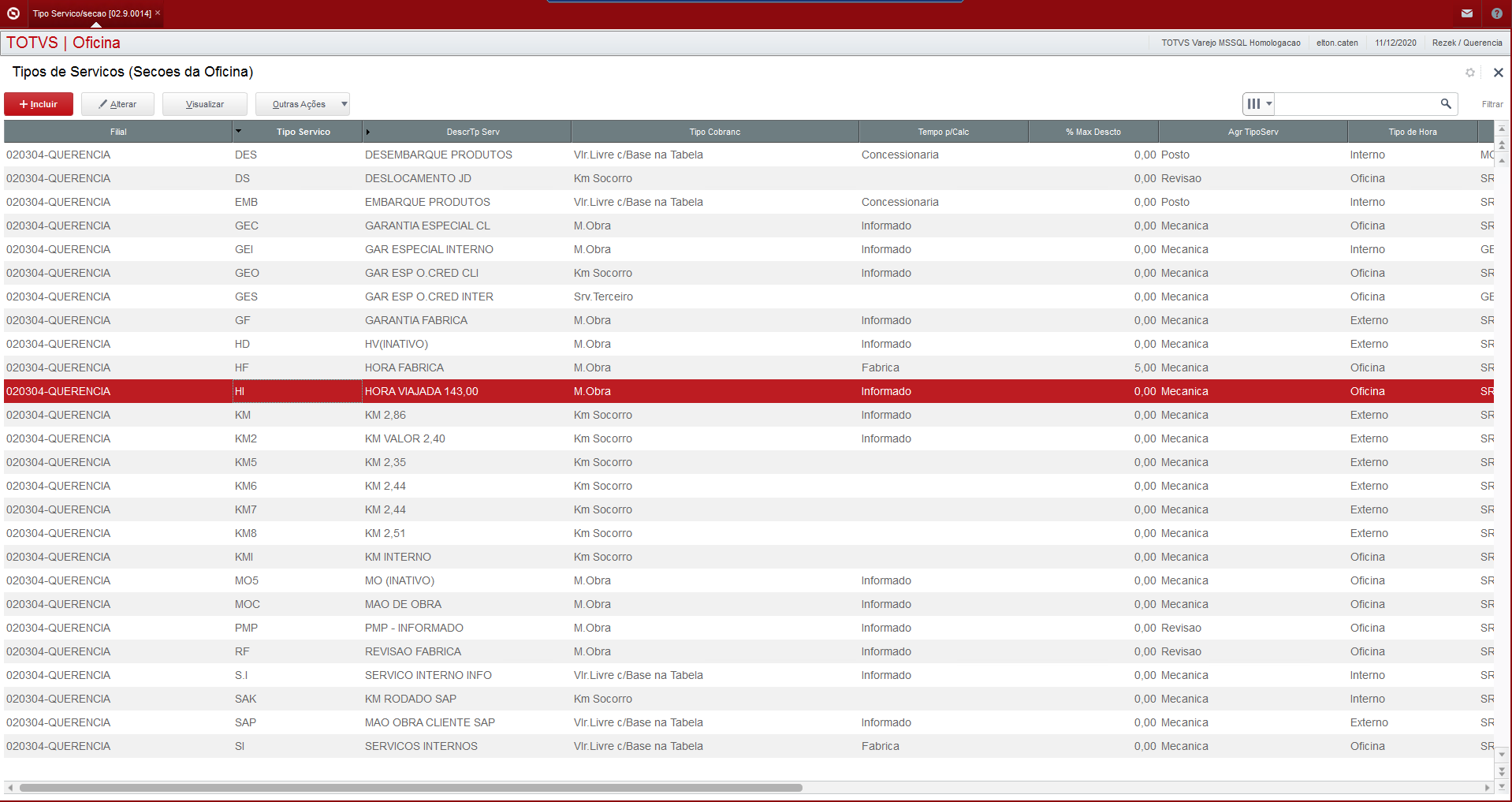1512x802 pixels.
Task: Click the Incluir button
Action: [39, 104]
